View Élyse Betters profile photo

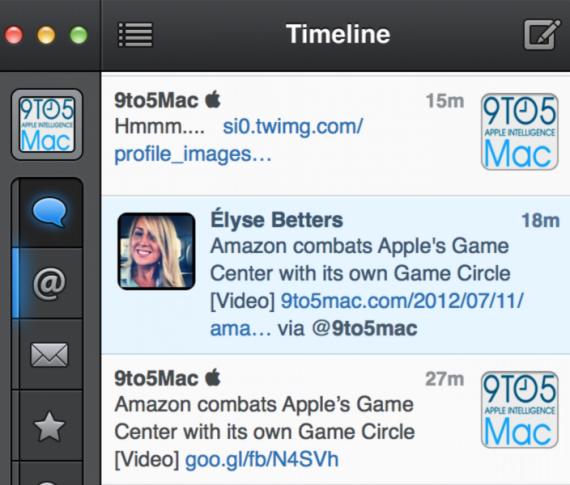(x=156, y=251)
